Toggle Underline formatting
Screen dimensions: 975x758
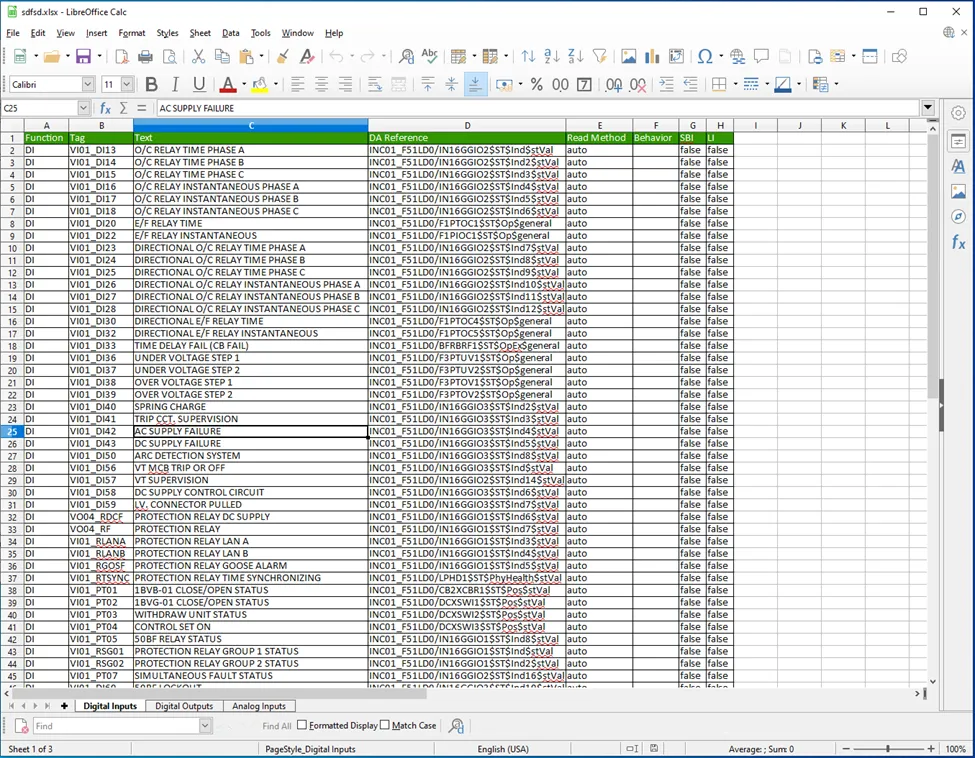199,85
